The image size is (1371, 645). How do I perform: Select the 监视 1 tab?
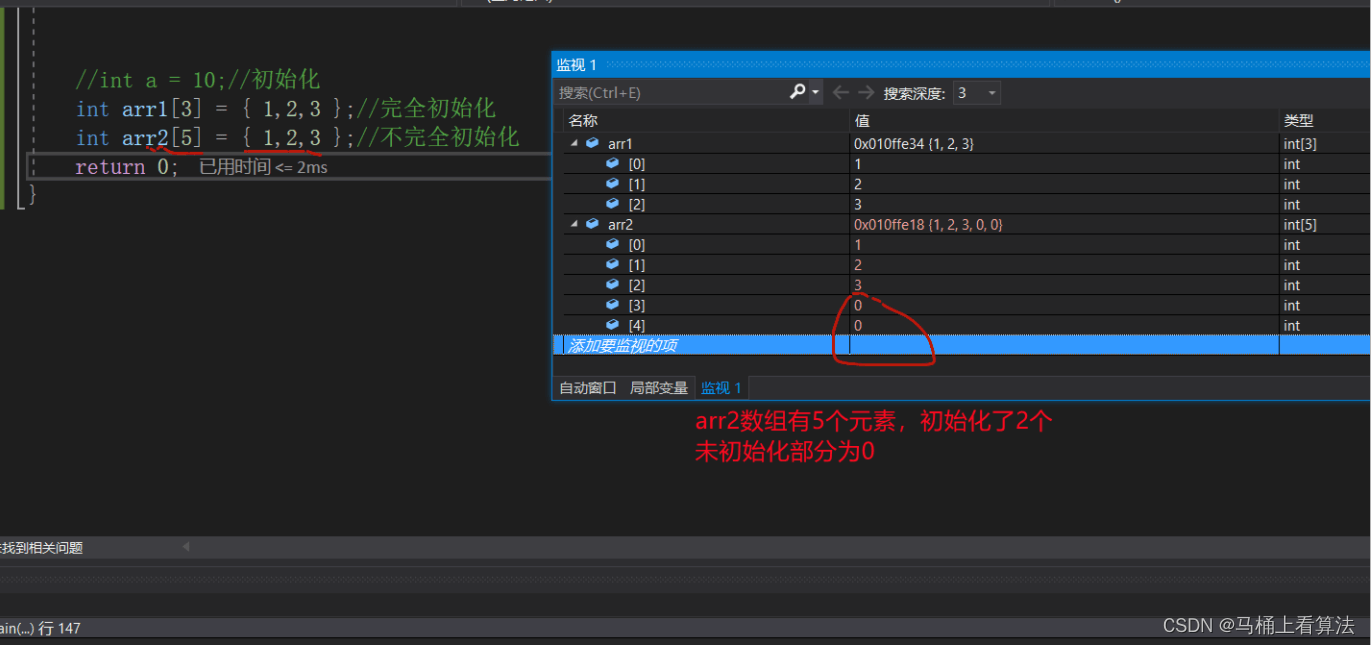(721, 388)
